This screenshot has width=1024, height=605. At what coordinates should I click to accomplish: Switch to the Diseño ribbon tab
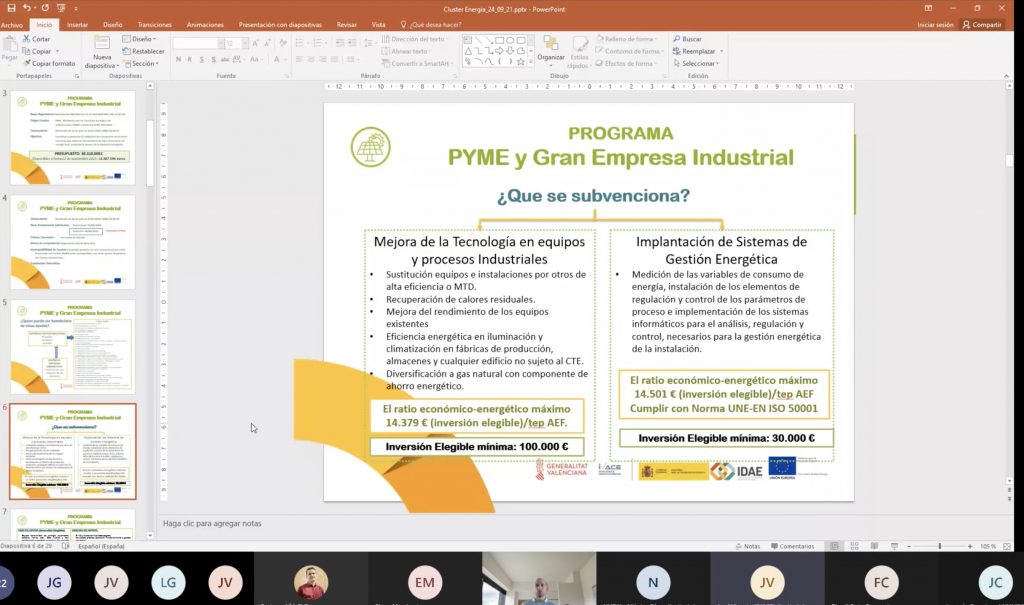pos(112,25)
